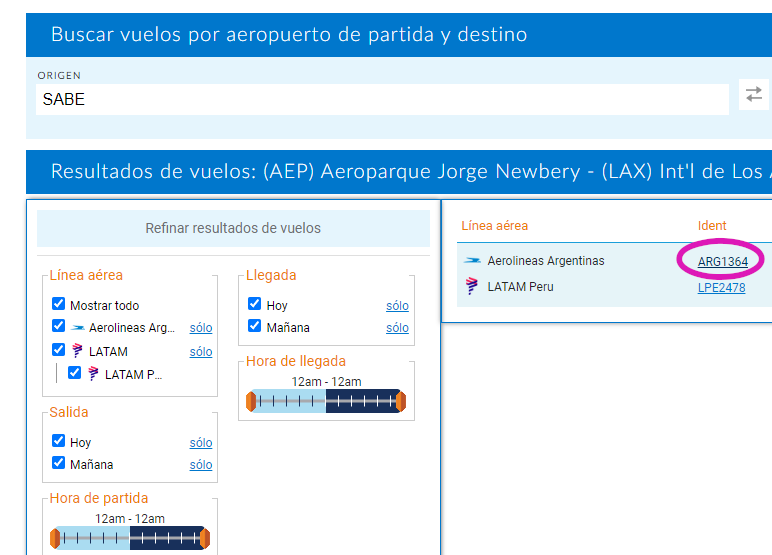Uncheck the Mostrar todo checkbox
The height and width of the screenshot is (555, 772).
click(x=59, y=305)
